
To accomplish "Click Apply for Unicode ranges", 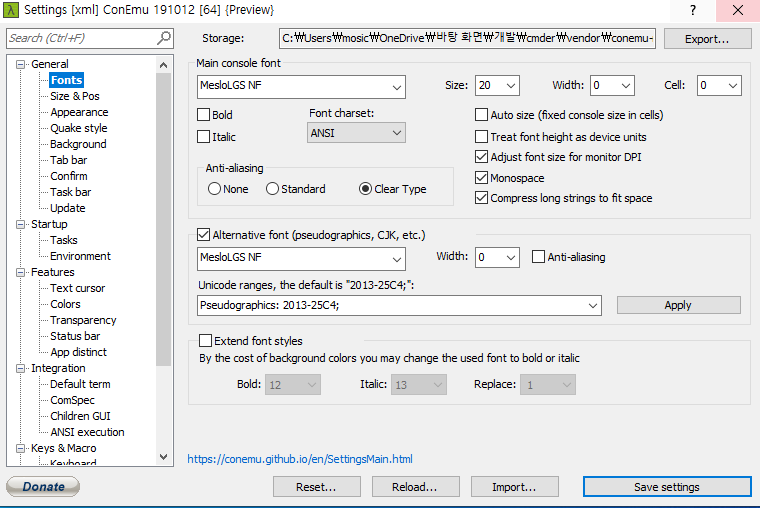I will (679, 305).
